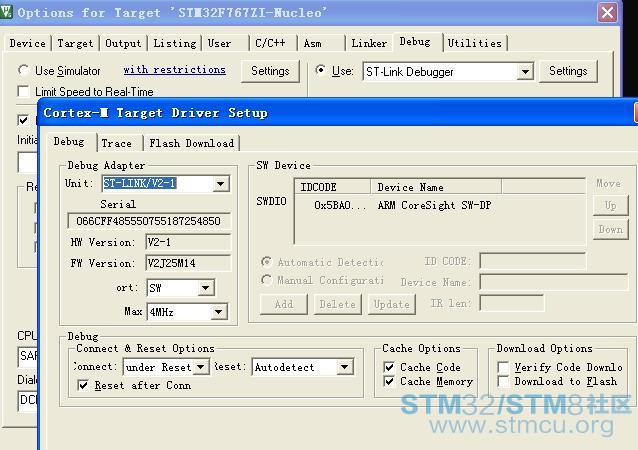Image resolution: width=638 pixels, height=450 pixels.
Task: Click the Down button in SW Device
Action: [x=610, y=229]
